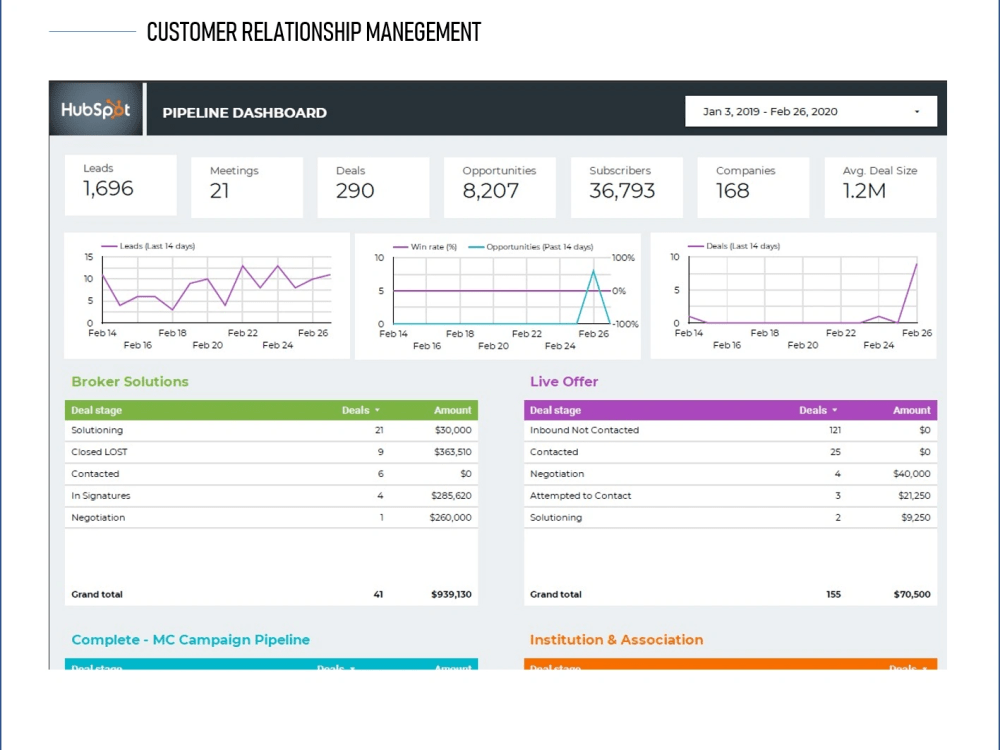The image size is (1000, 750).
Task: Click Broker Solutions Deal stage header
Action: (x=96, y=410)
